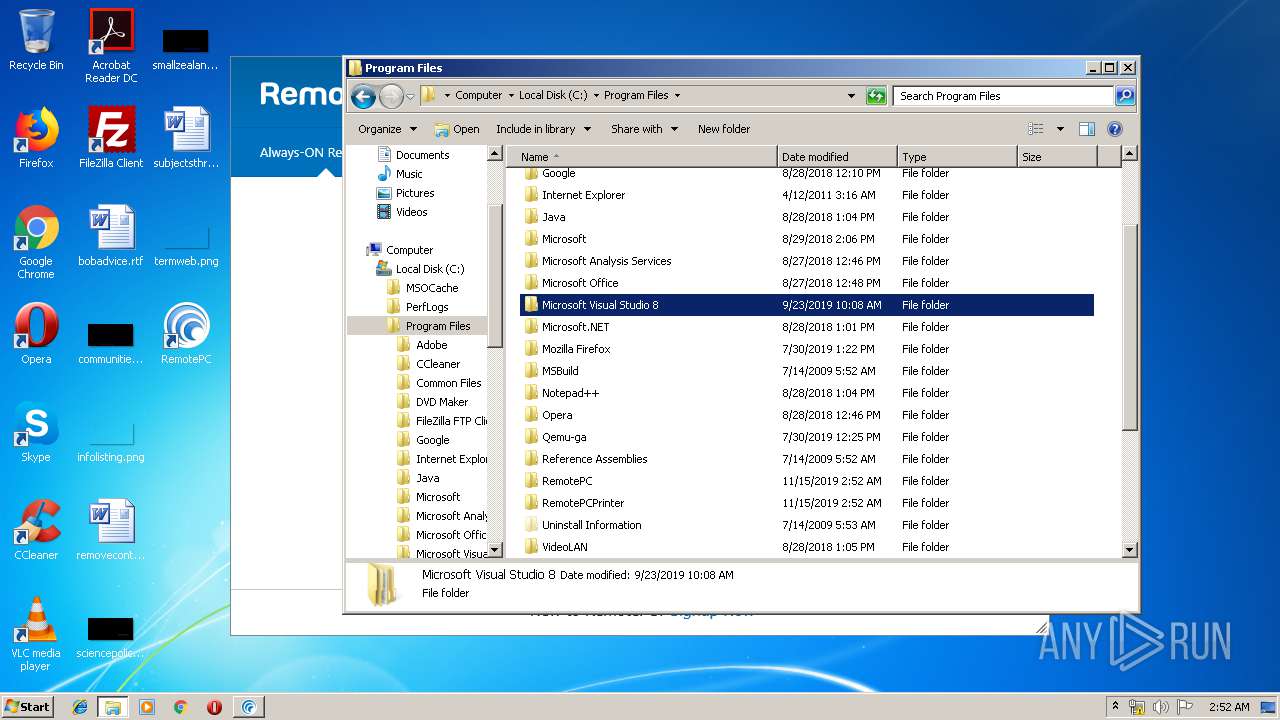
Task: Open Firefox desktop shortcut
Action: (x=36, y=139)
